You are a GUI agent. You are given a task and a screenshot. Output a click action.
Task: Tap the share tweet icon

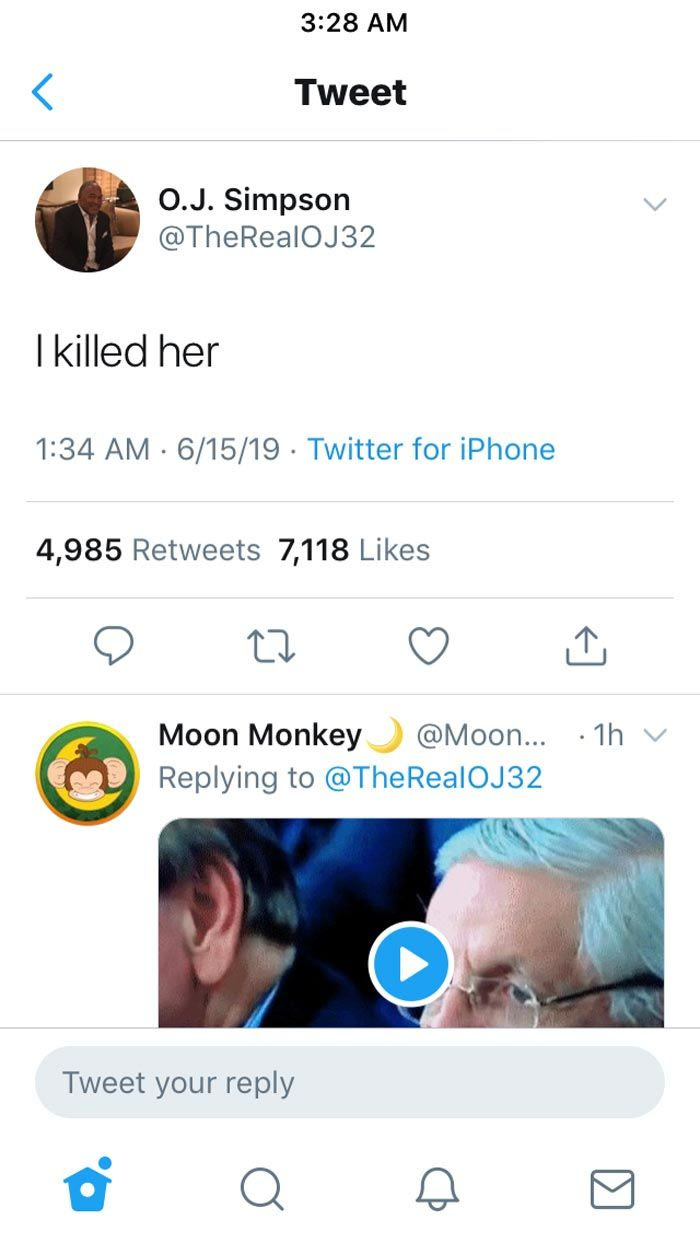[x=586, y=647]
